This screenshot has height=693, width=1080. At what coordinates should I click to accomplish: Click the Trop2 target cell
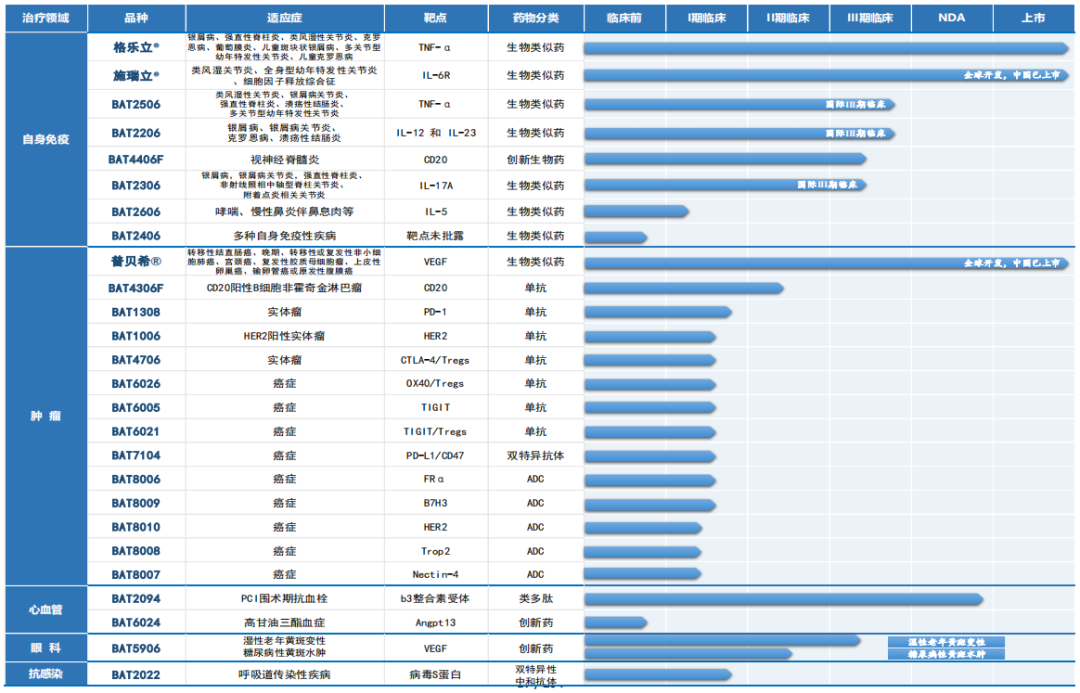[x=436, y=551]
